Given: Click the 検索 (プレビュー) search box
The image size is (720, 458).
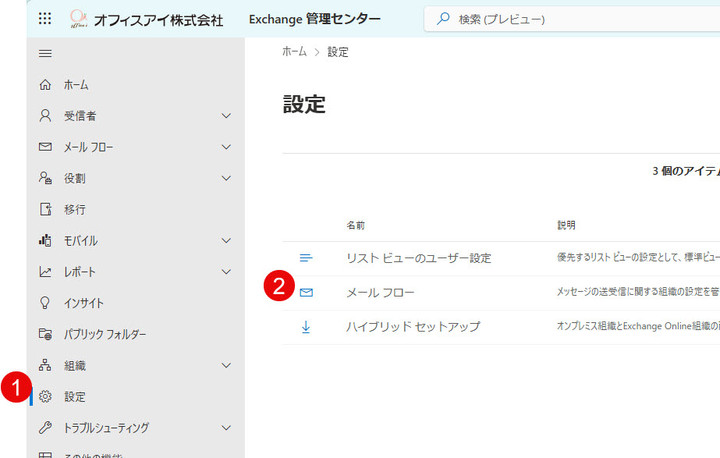Looking at the screenshot, I should coord(572,19).
